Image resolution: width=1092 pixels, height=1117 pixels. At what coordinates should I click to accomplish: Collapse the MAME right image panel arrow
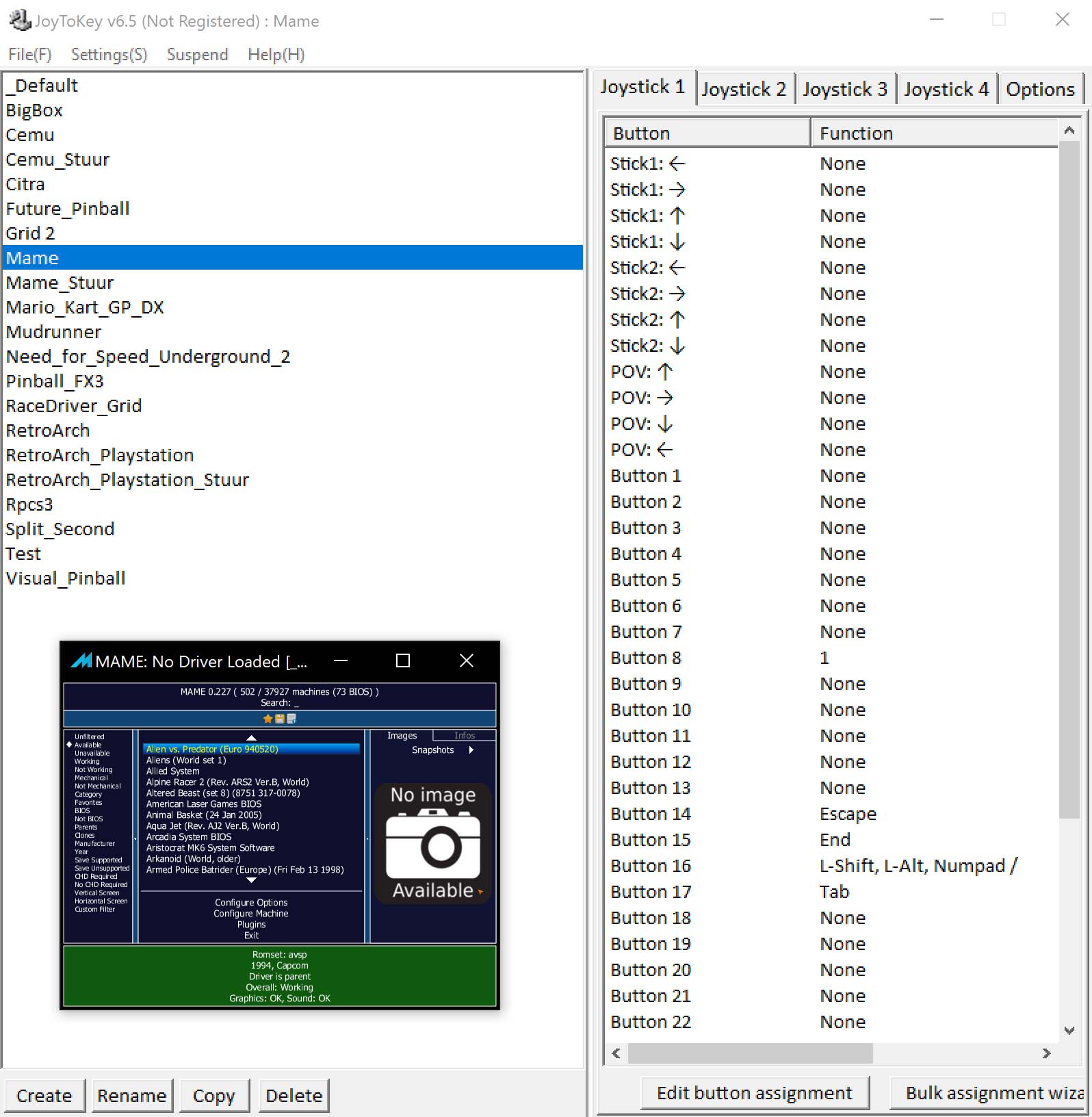coord(367,838)
